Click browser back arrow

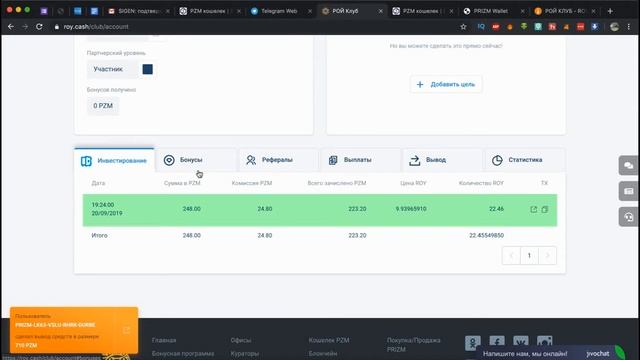point(11,27)
